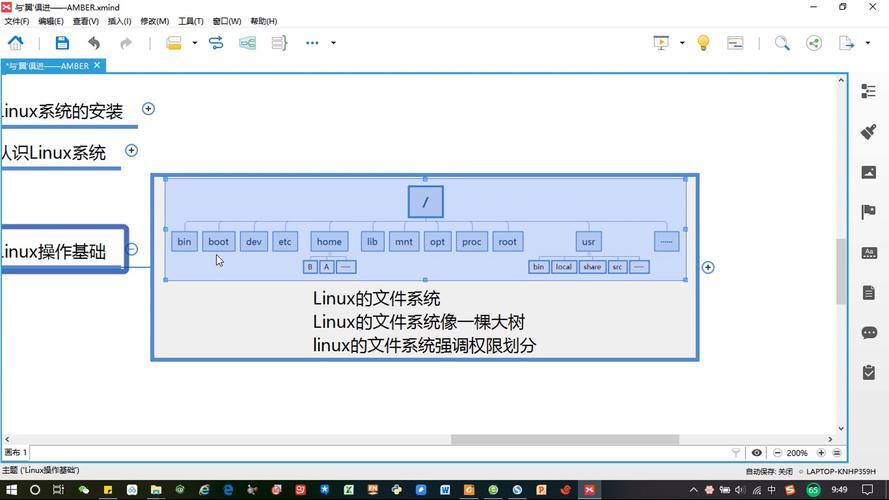Open Microsoft Edge from the taskbar
Image resolution: width=889 pixels, height=500 pixels.
pos(228,490)
